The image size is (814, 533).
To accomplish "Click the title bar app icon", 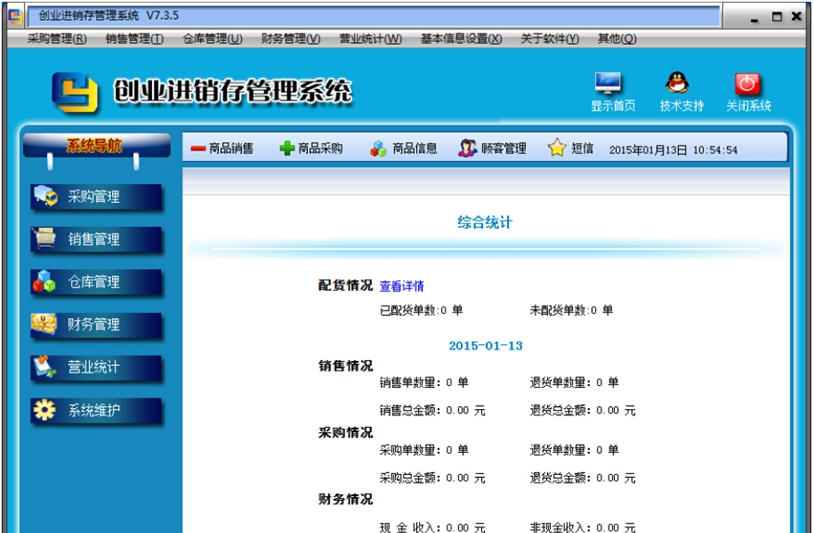I will tap(16, 16).
